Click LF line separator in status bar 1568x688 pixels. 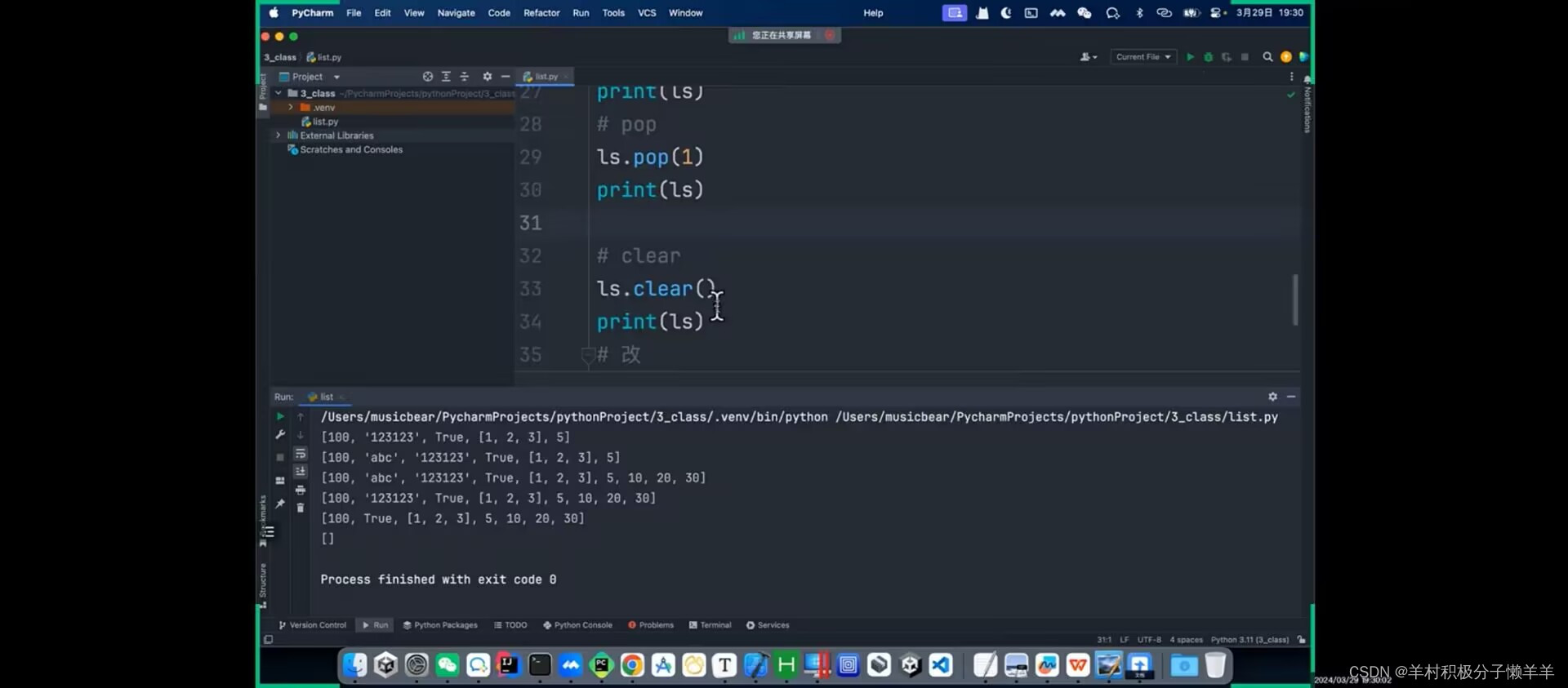point(1125,640)
